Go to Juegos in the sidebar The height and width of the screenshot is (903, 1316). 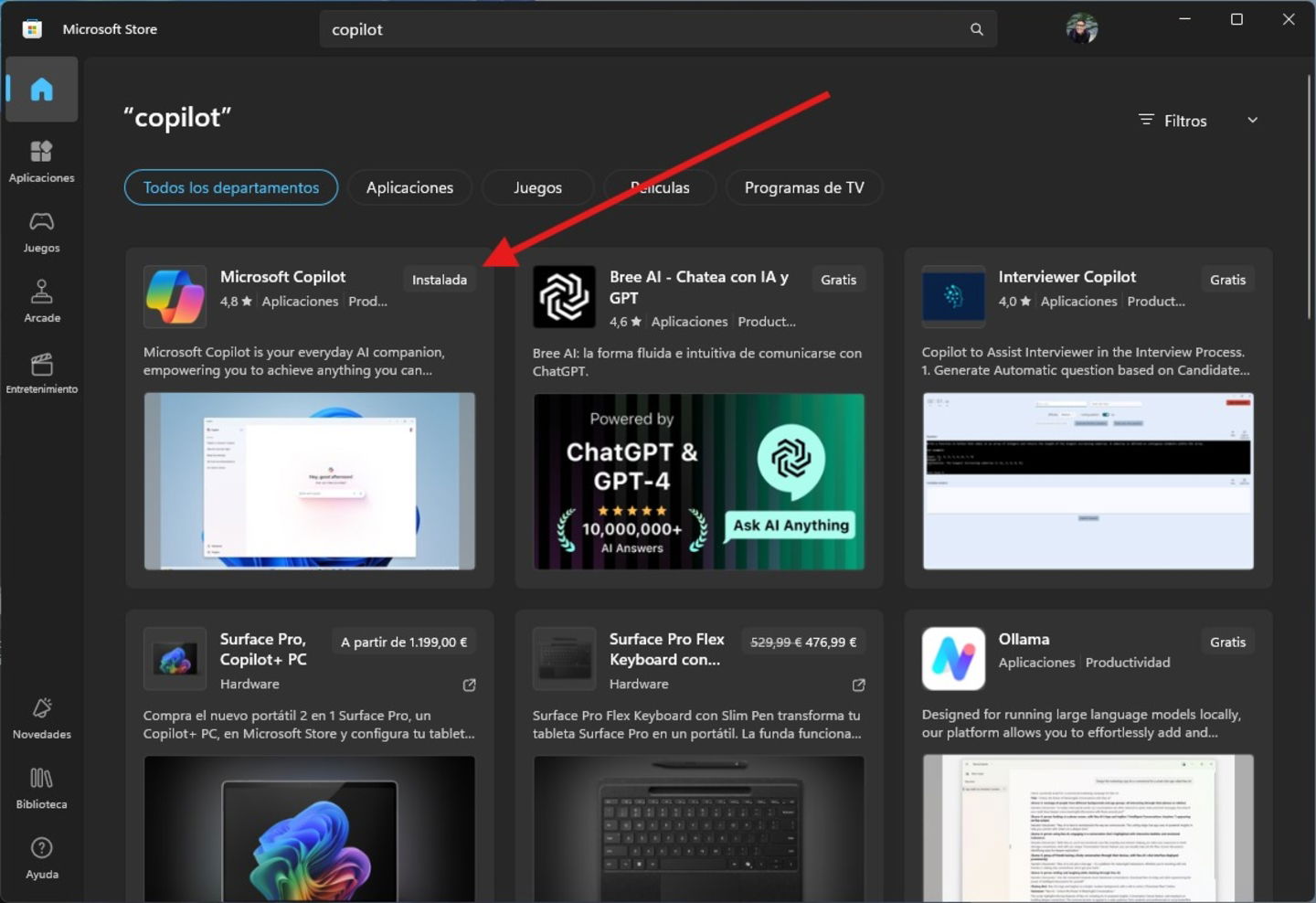tap(41, 232)
